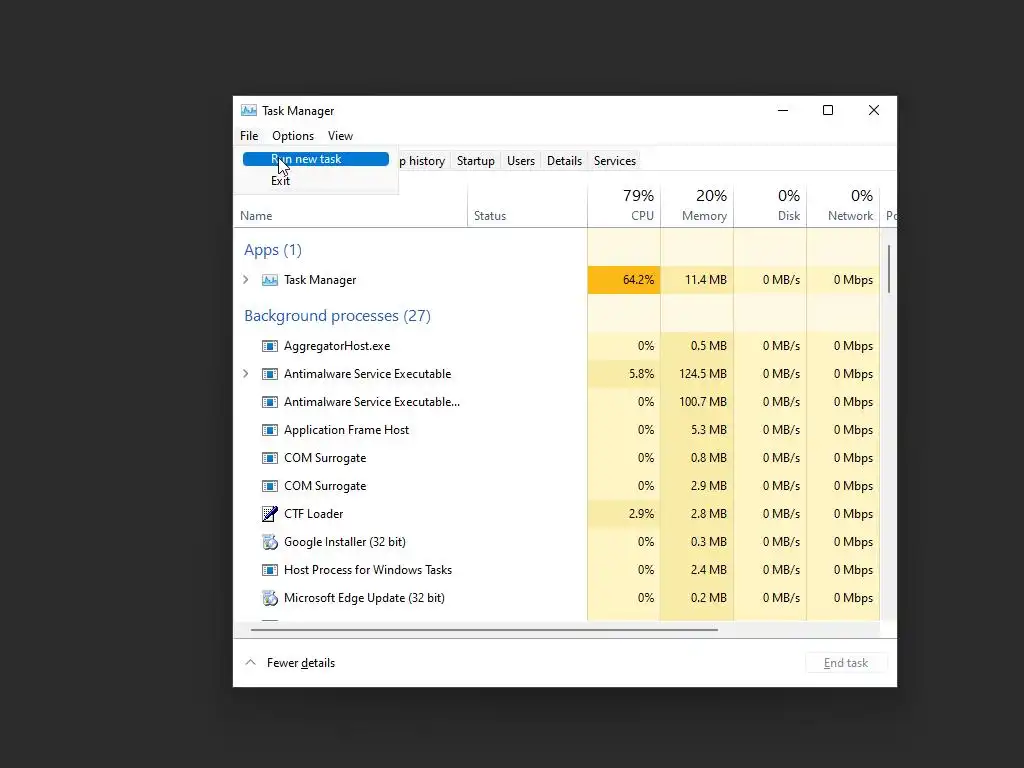Click the Fewer details link
1024x768 pixels.
pos(300,663)
